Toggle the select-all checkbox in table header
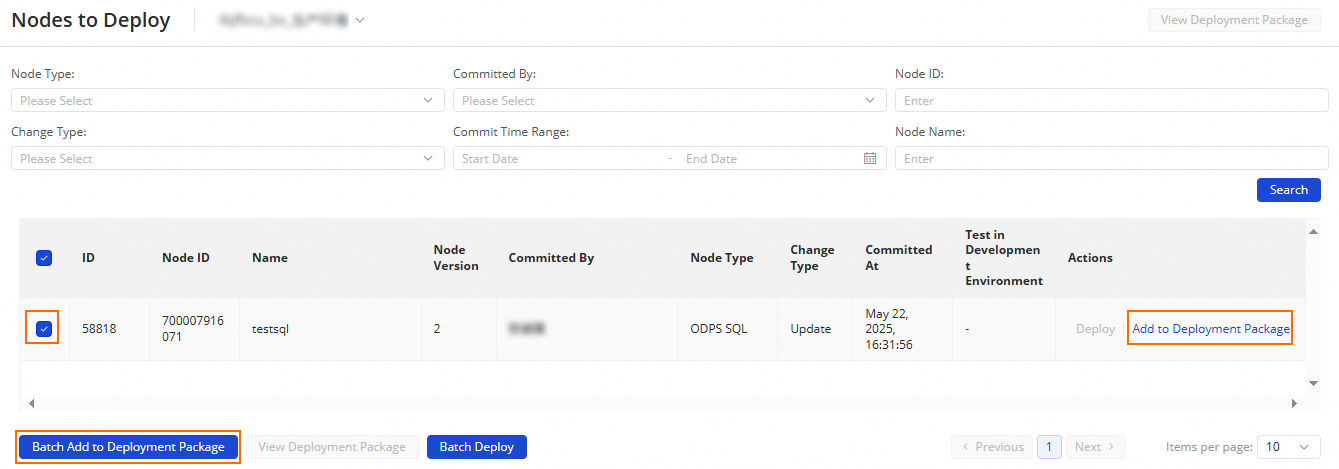This screenshot has width=1339, height=469. 44,258
